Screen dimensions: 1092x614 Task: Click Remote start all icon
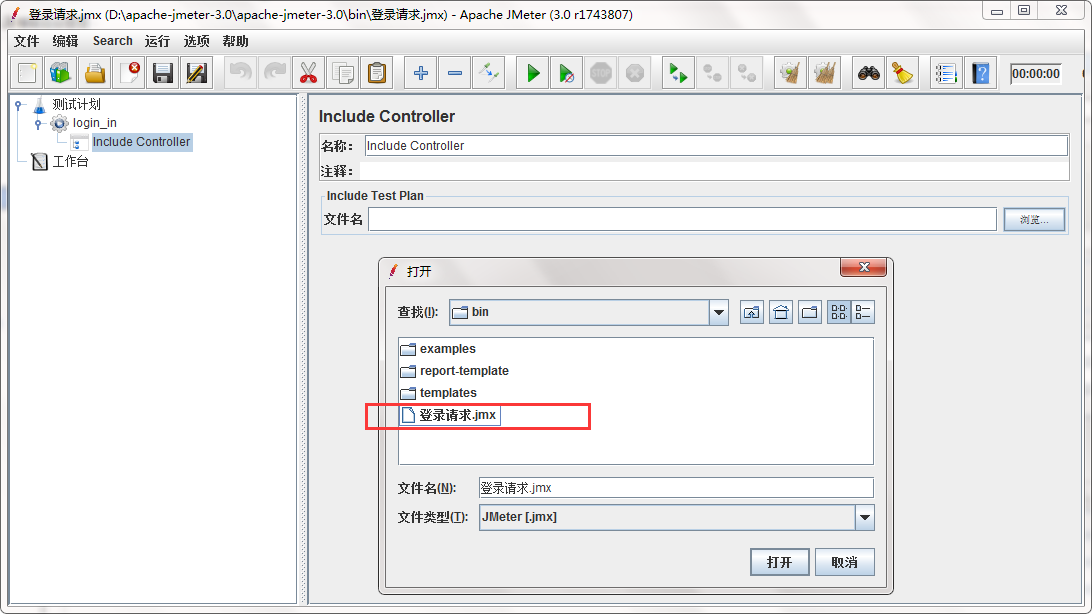(678, 72)
